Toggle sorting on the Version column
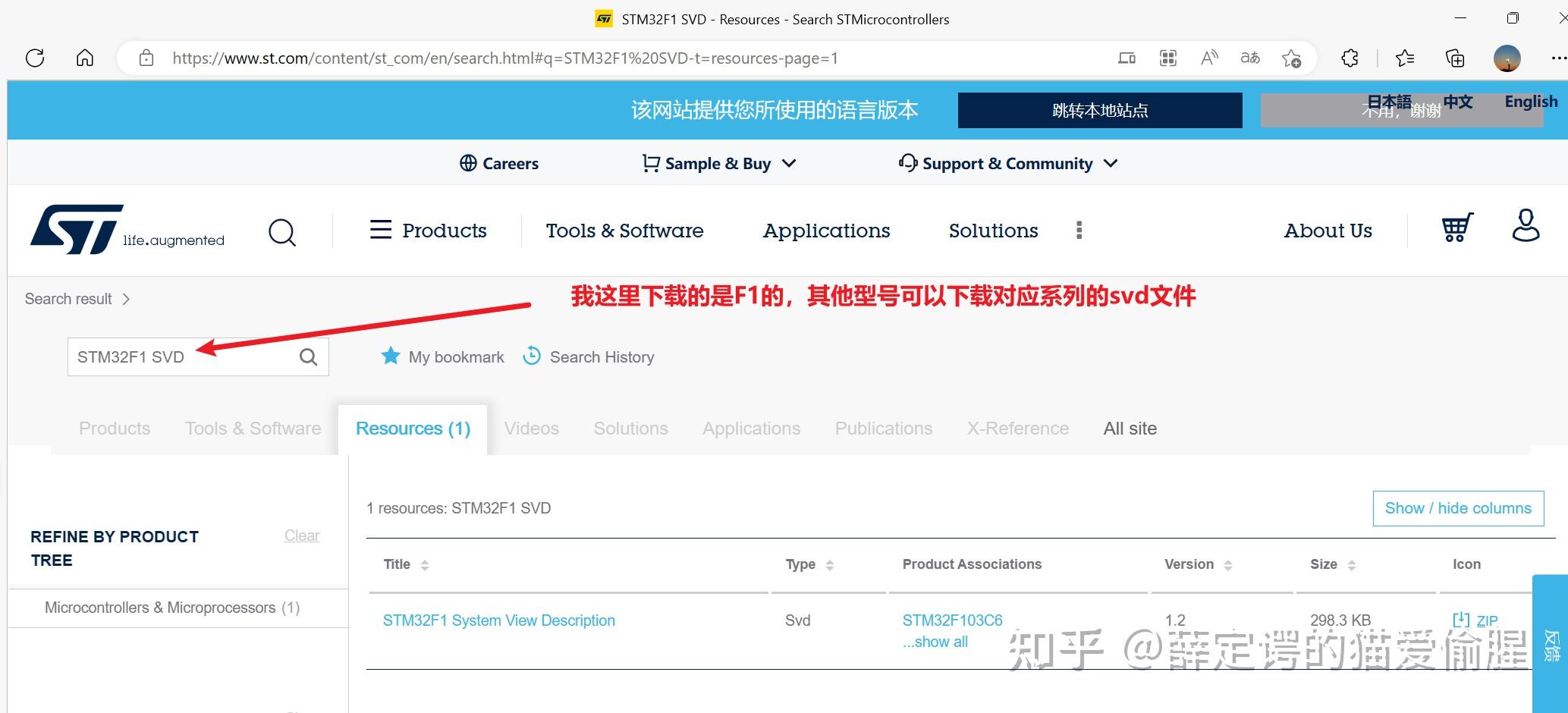1568x713 pixels. (1230, 564)
